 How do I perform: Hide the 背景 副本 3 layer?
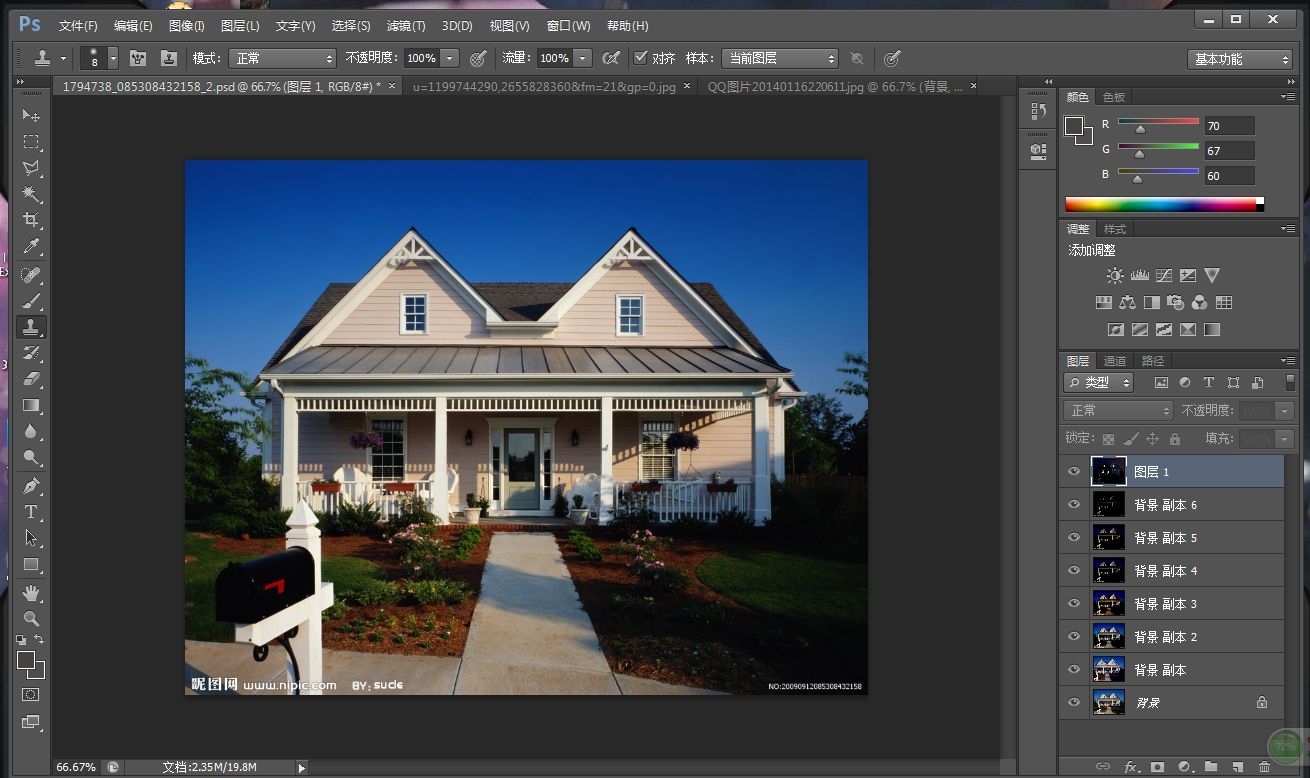pos(1074,604)
